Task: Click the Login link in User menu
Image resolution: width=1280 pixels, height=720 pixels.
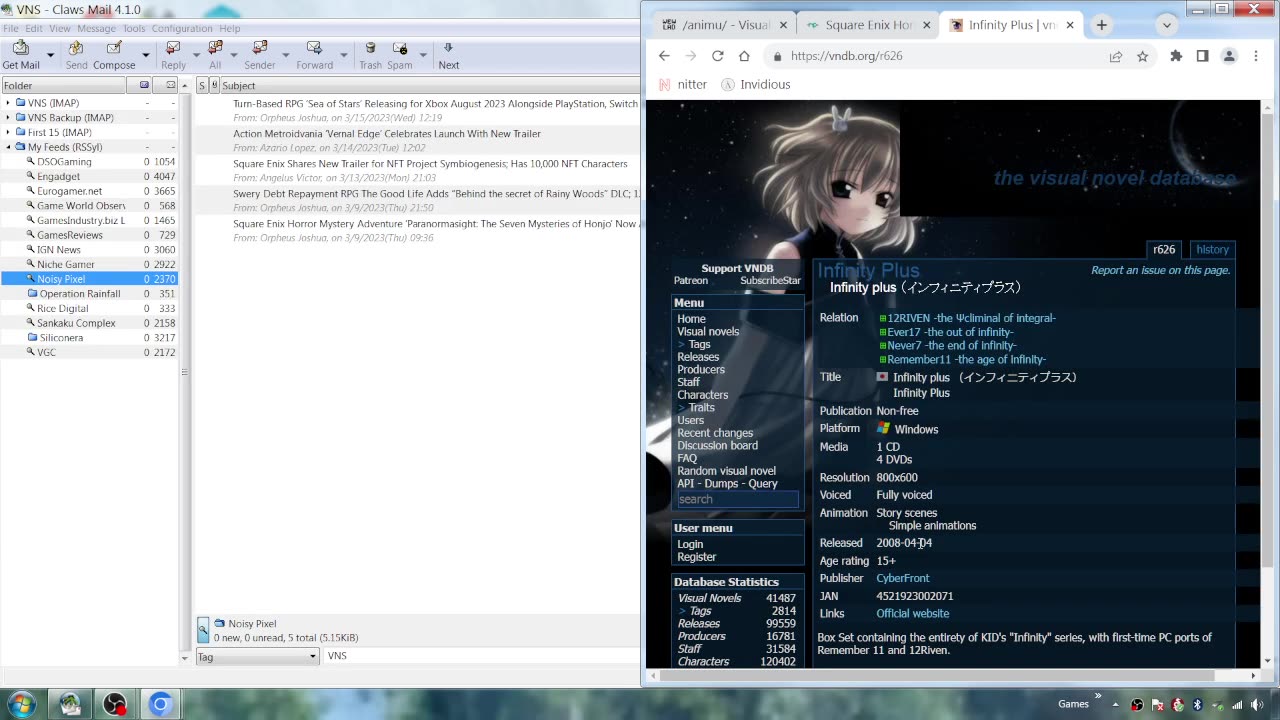Action: click(x=690, y=545)
